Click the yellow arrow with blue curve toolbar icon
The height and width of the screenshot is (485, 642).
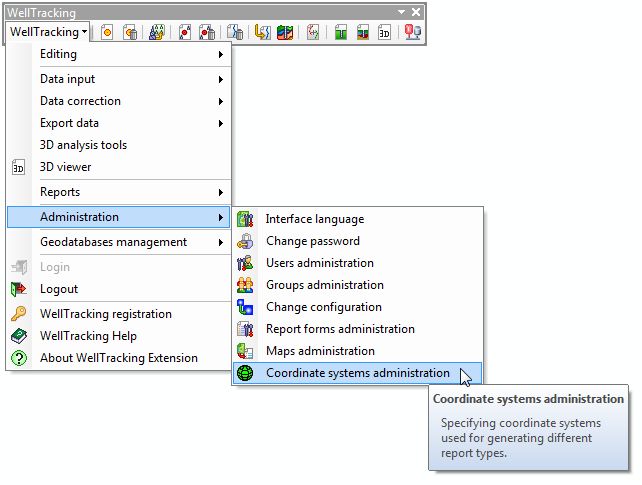click(x=262, y=32)
